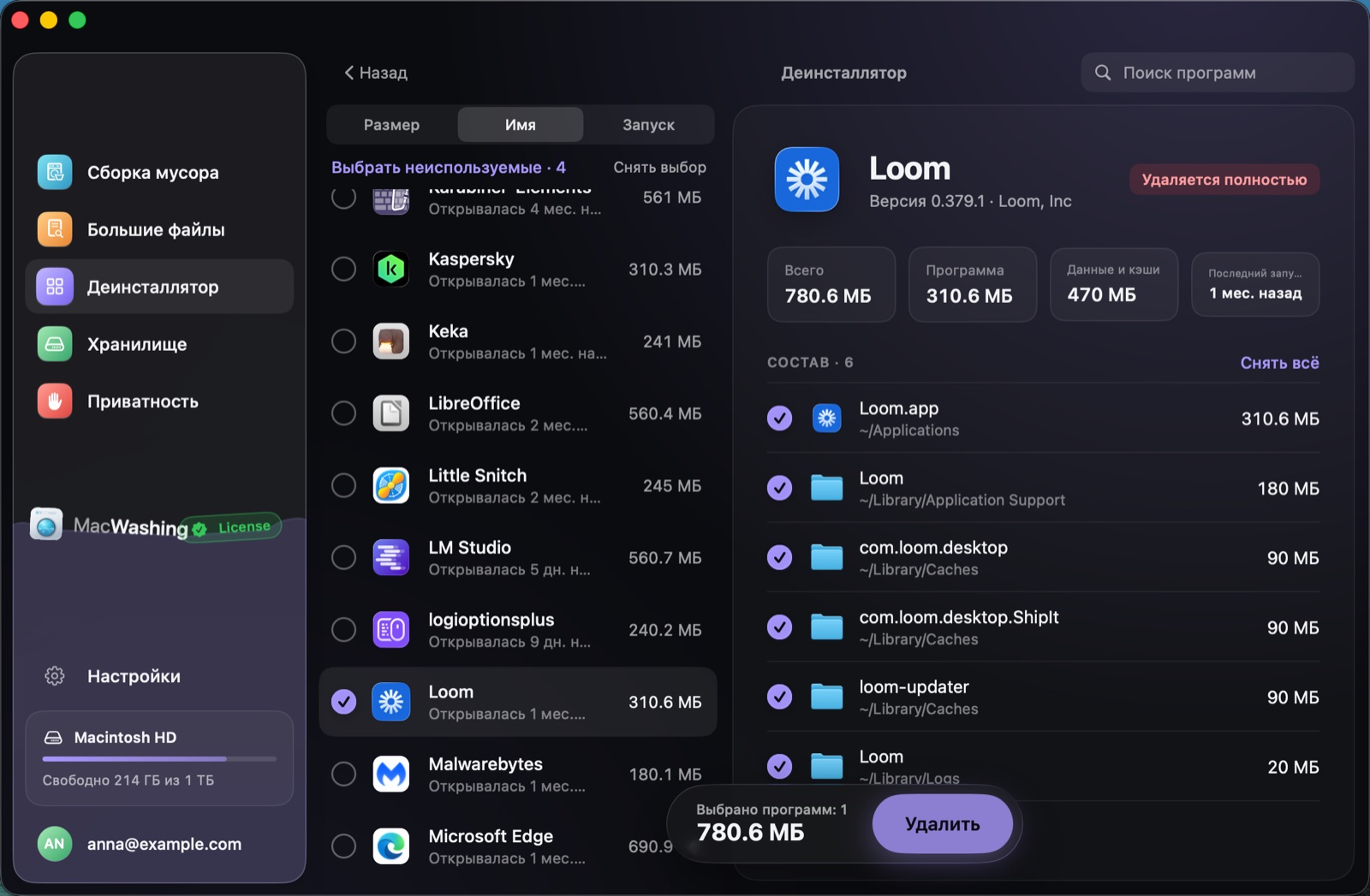Uncheck Loom in the program list
Image resolution: width=1370 pixels, height=896 pixels.
[x=343, y=702]
